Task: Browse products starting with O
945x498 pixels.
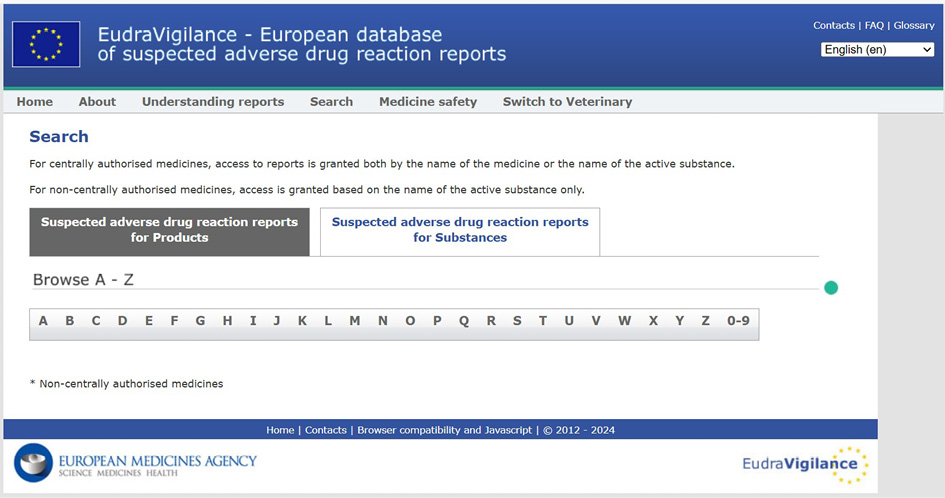Action: (x=410, y=321)
